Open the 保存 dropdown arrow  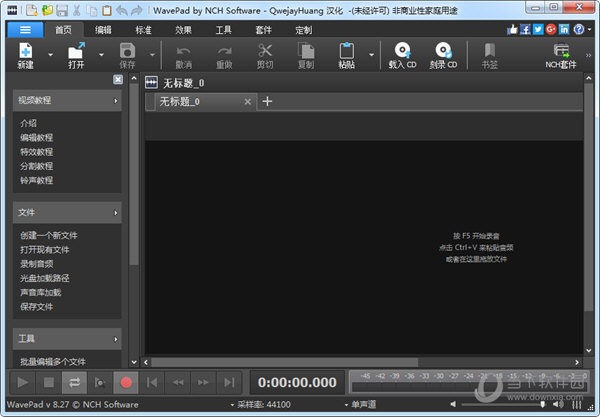click(x=152, y=55)
